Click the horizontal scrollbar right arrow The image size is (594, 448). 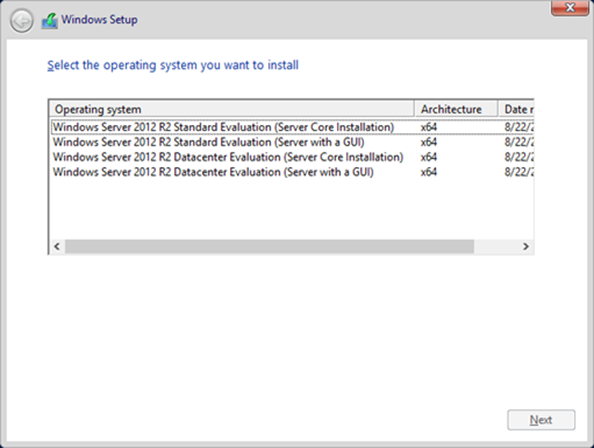tap(526, 247)
